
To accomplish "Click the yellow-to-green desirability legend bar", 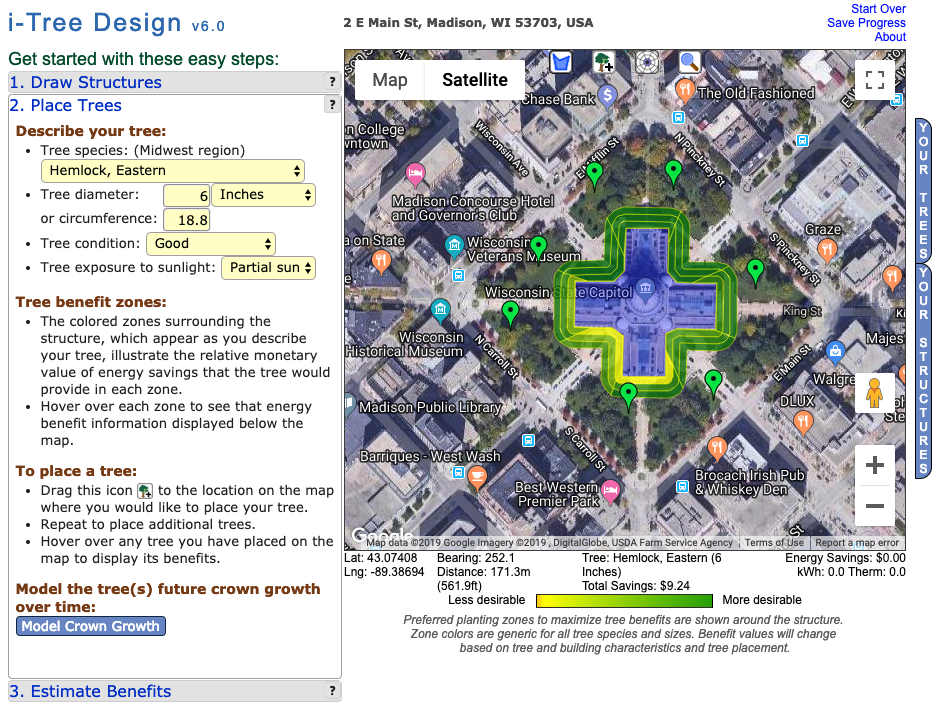I will [x=624, y=601].
